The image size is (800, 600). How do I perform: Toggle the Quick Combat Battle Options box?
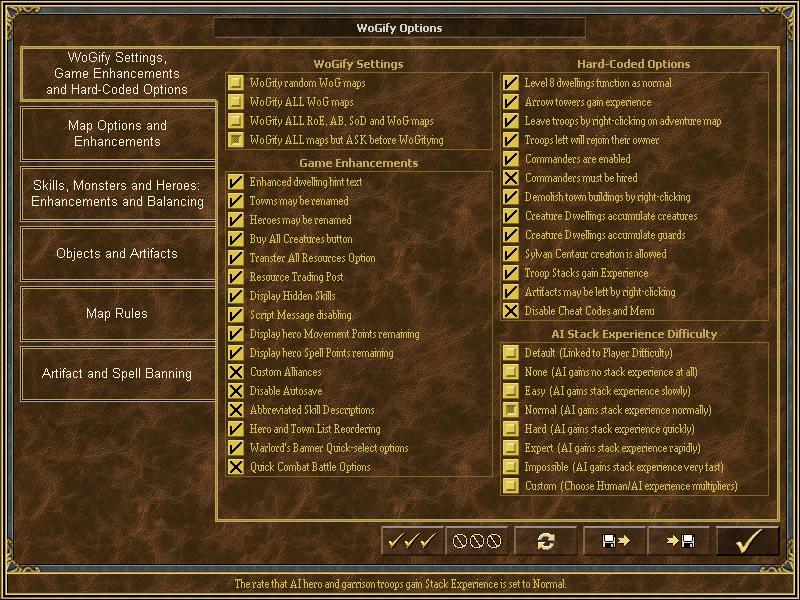pos(236,467)
